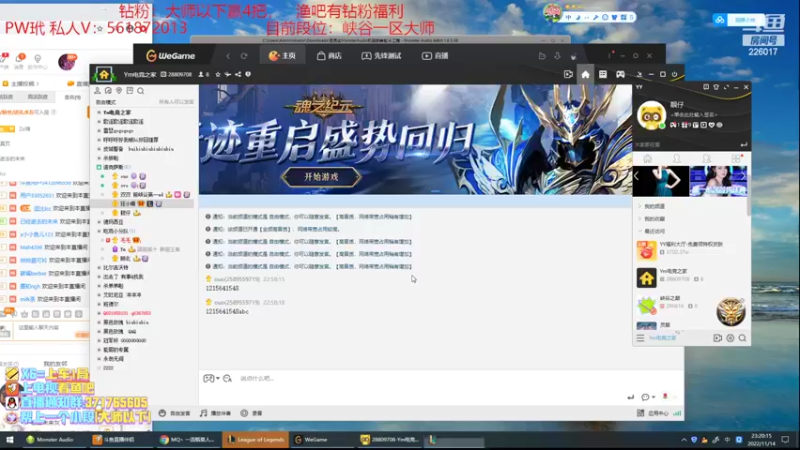Click location pin icon in channel sidebar
The height and width of the screenshot is (450, 800).
pyautogui.click(x=119, y=90)
